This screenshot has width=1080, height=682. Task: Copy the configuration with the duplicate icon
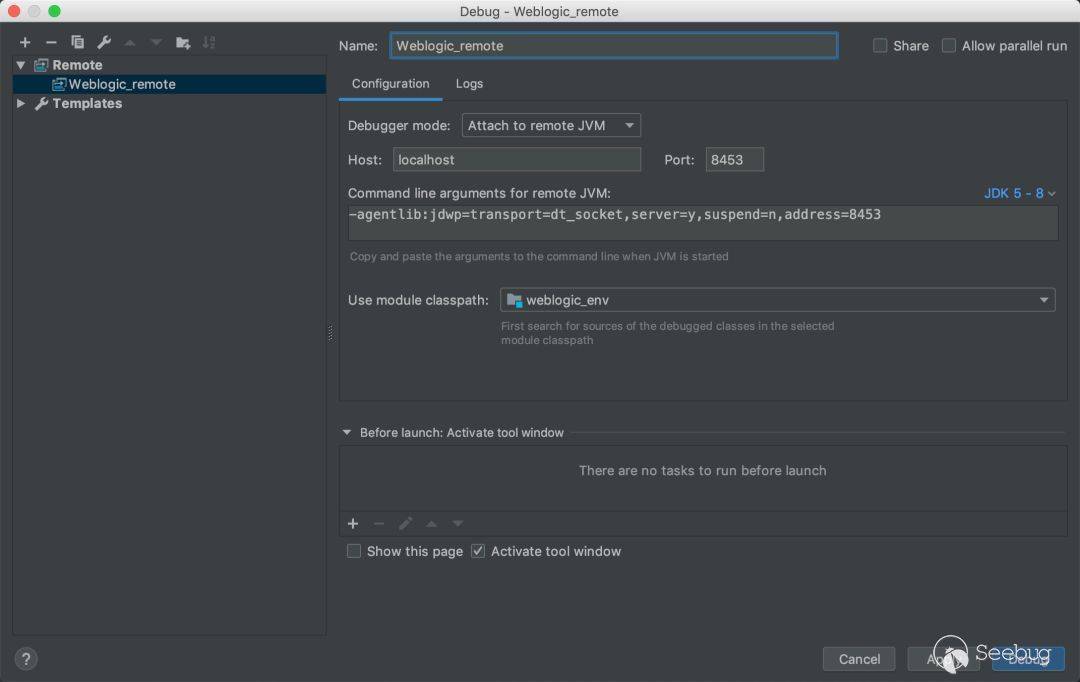pos(77,43)
